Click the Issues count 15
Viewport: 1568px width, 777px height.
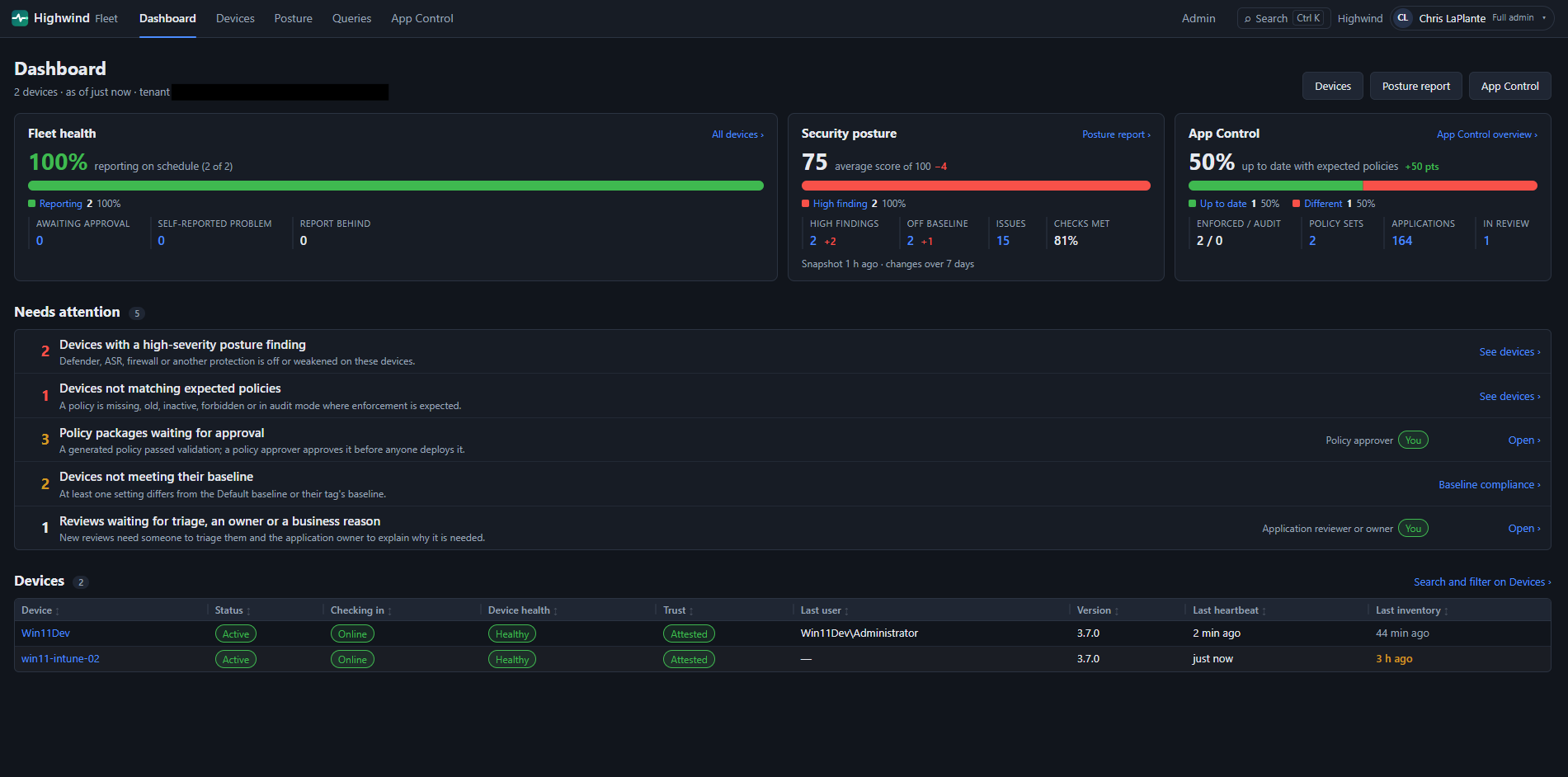[x=1003, y=241]
